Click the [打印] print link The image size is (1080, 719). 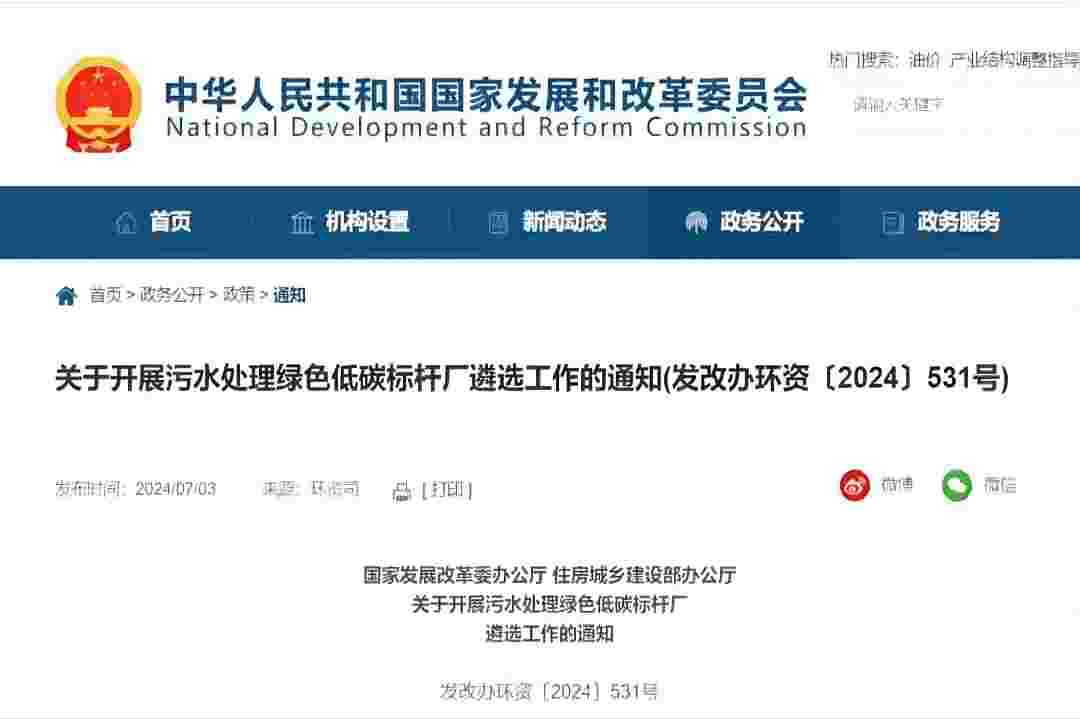[x=447, y=490]
